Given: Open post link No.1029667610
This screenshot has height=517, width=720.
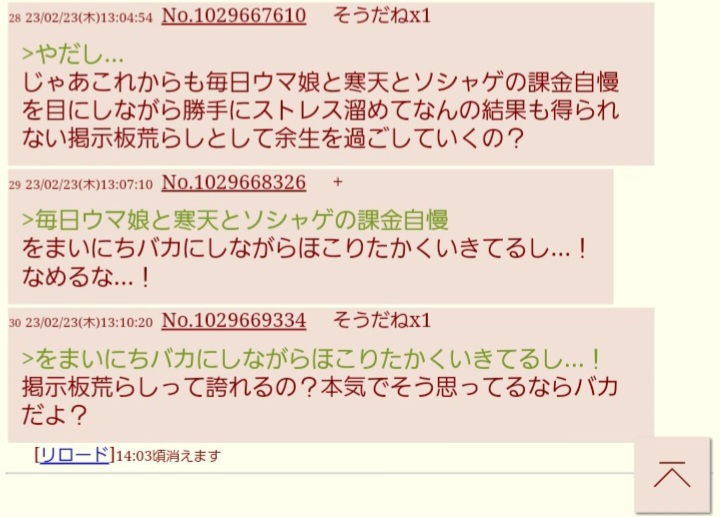Looking at the screenshot, I should point(234,16).
